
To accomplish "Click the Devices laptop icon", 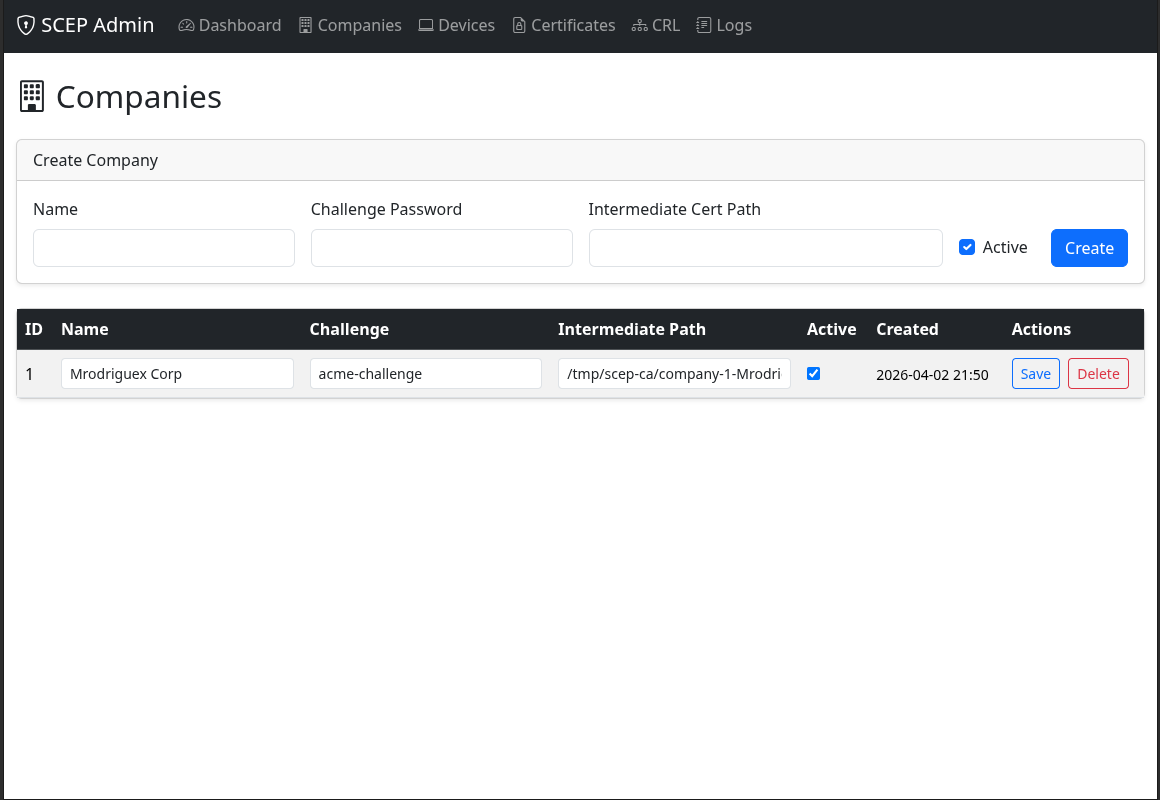I will [426, 26].
